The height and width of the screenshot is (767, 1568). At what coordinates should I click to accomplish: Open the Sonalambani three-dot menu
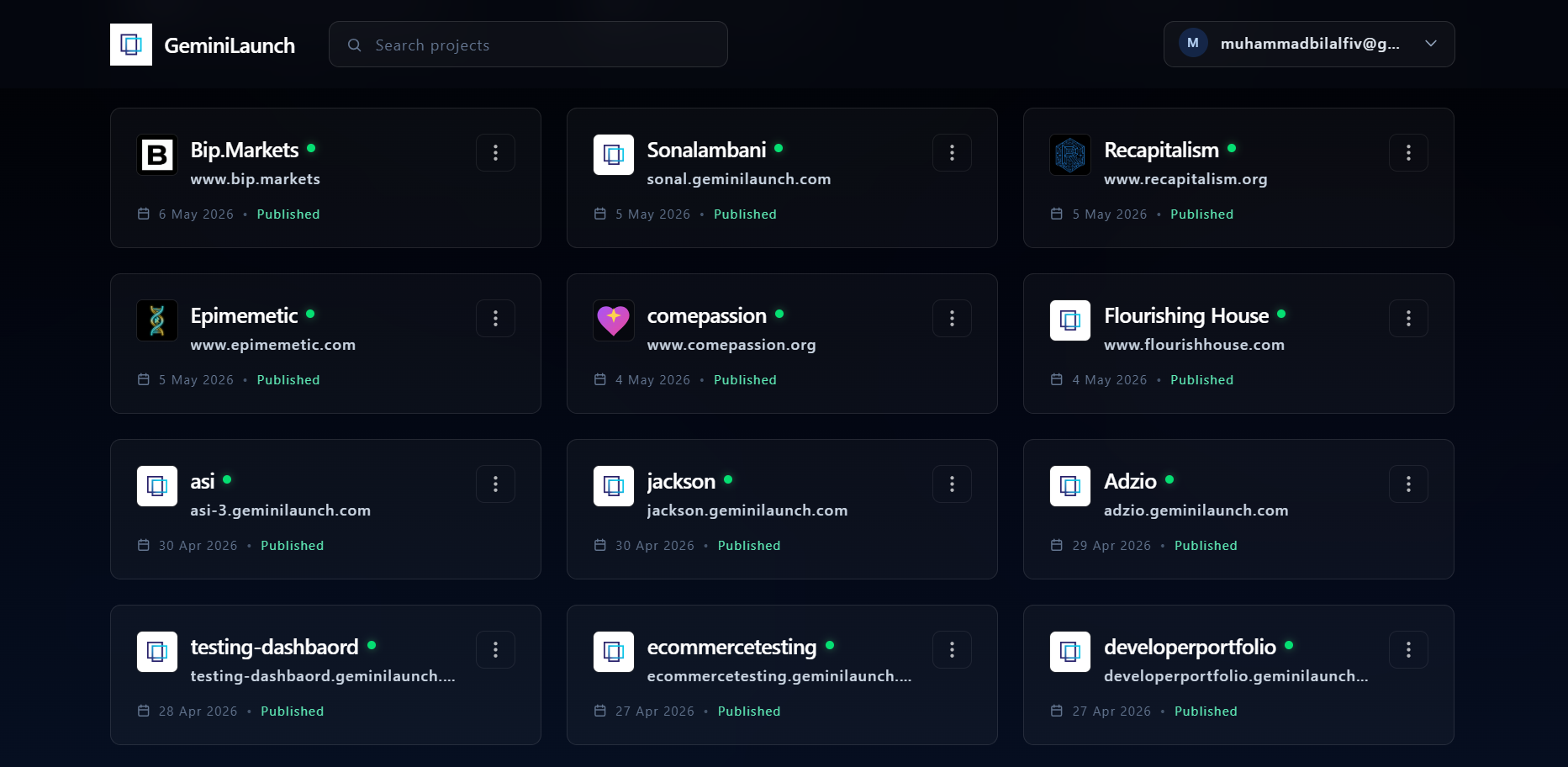point(952,152)
